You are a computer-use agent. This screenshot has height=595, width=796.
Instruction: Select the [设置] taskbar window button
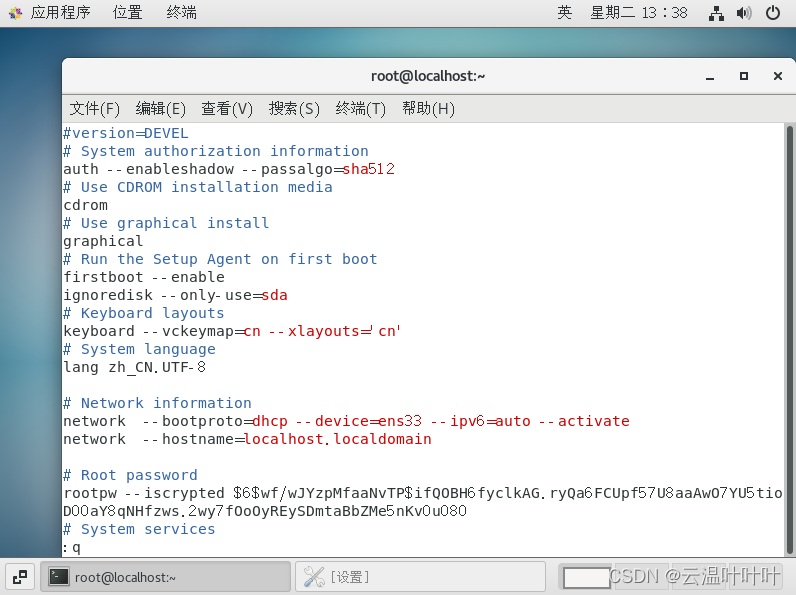click(x=420, y=577)
